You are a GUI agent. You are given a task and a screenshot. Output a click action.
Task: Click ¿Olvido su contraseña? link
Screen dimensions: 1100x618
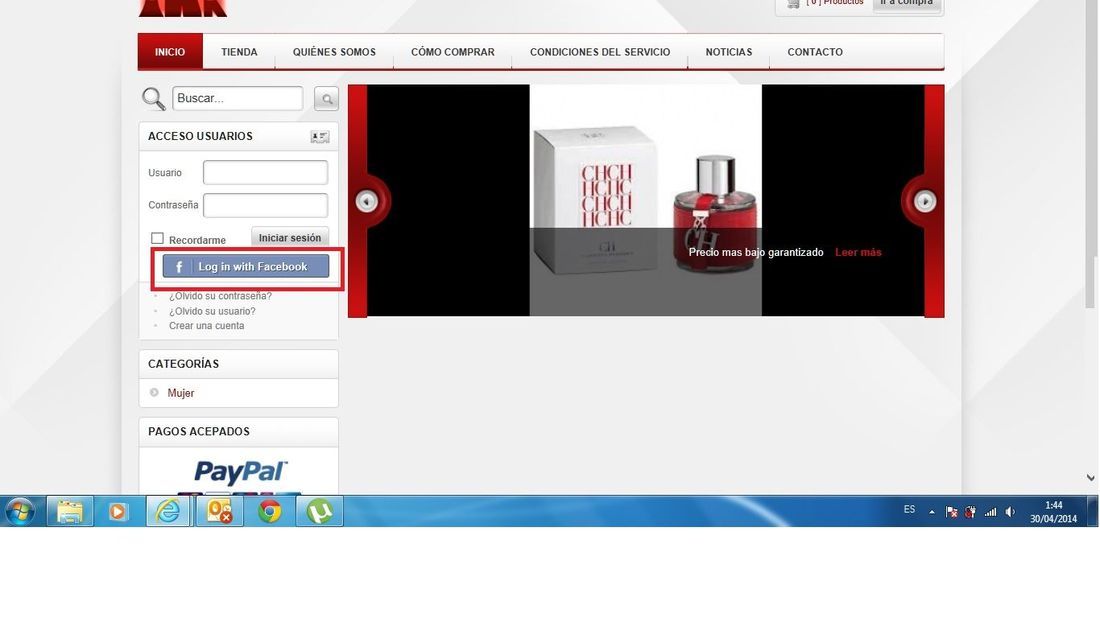click(220, 296)
